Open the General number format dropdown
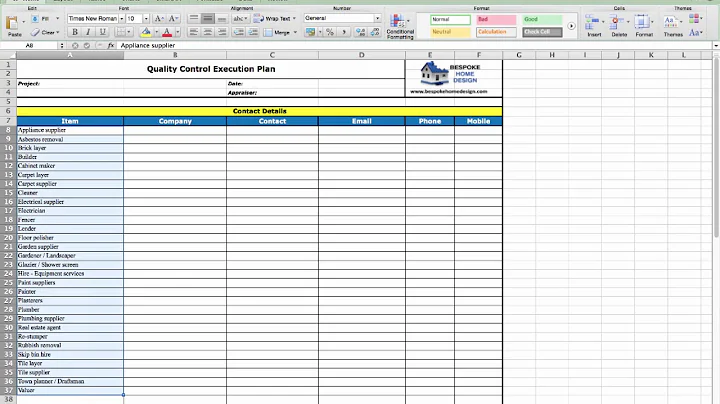This screenshot has width=720, height=404. click(377, 18)
